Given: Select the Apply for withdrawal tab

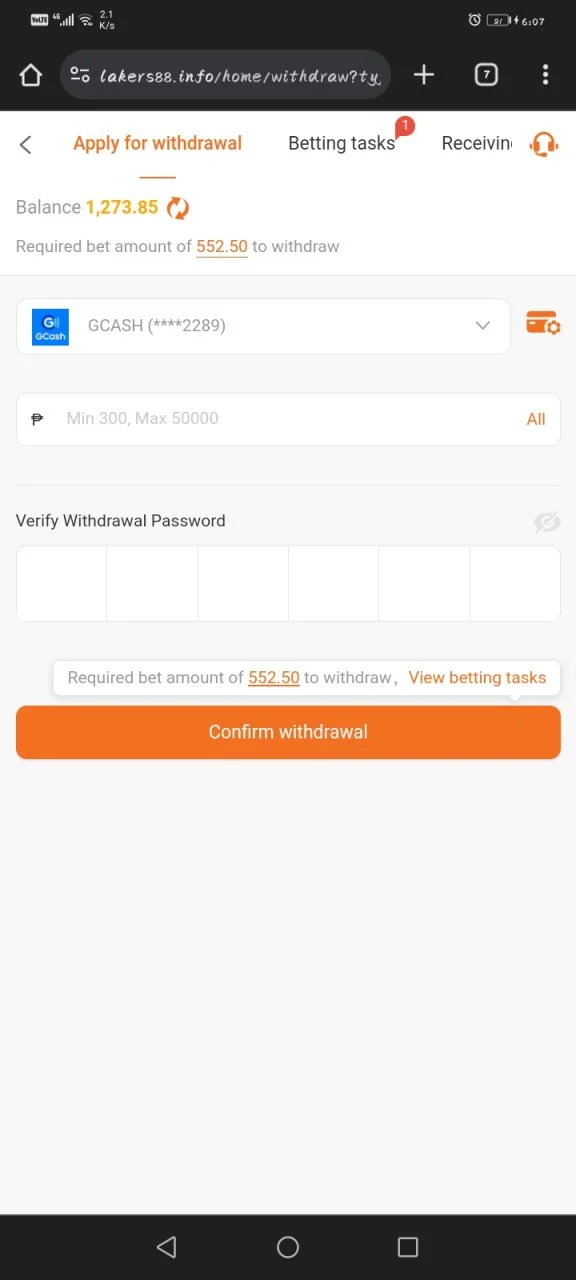Looking at the screenshot, I should coord(157,143).
